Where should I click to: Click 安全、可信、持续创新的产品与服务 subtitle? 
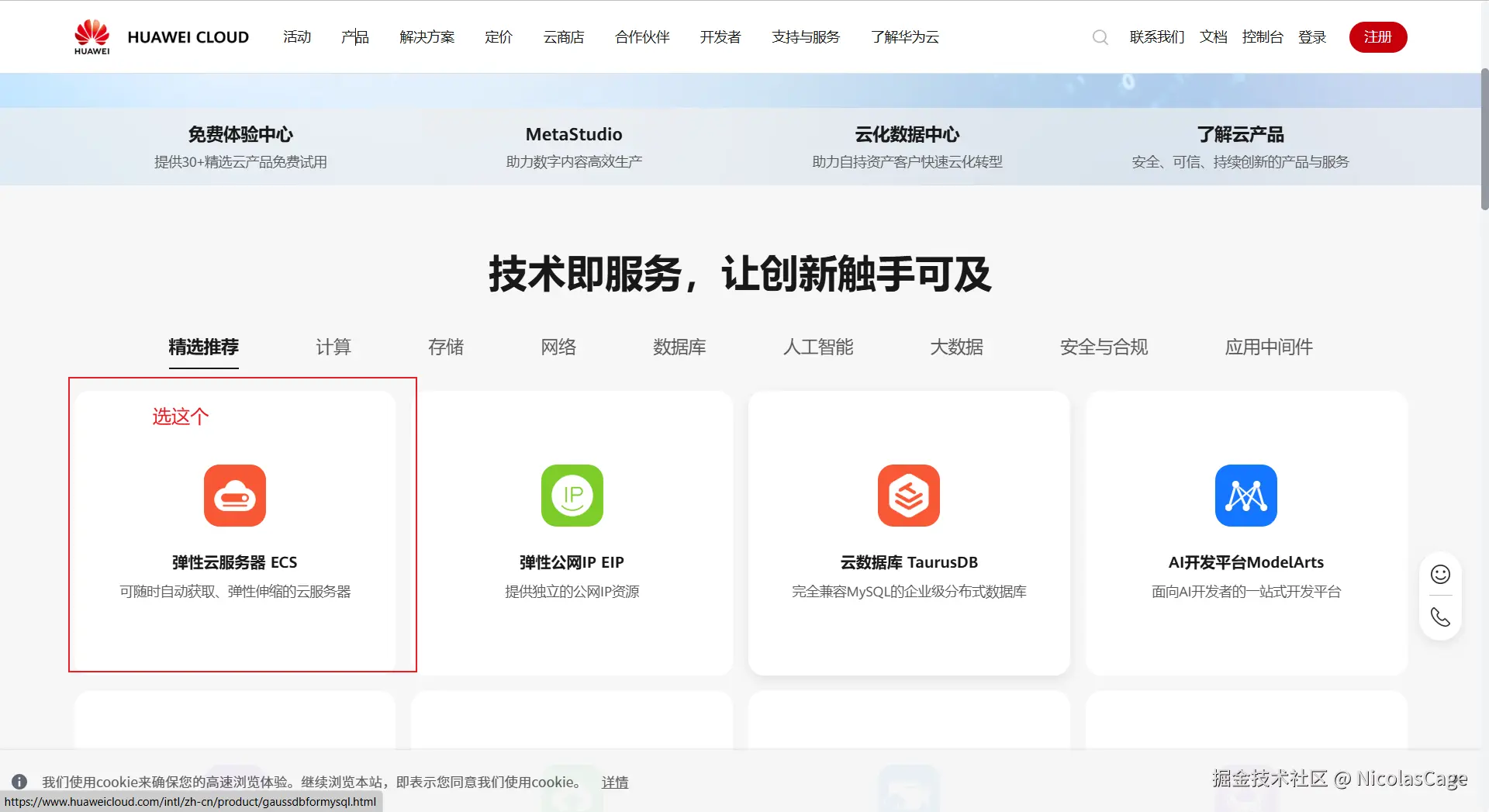pyautogui.click(x=1241, y=162)
